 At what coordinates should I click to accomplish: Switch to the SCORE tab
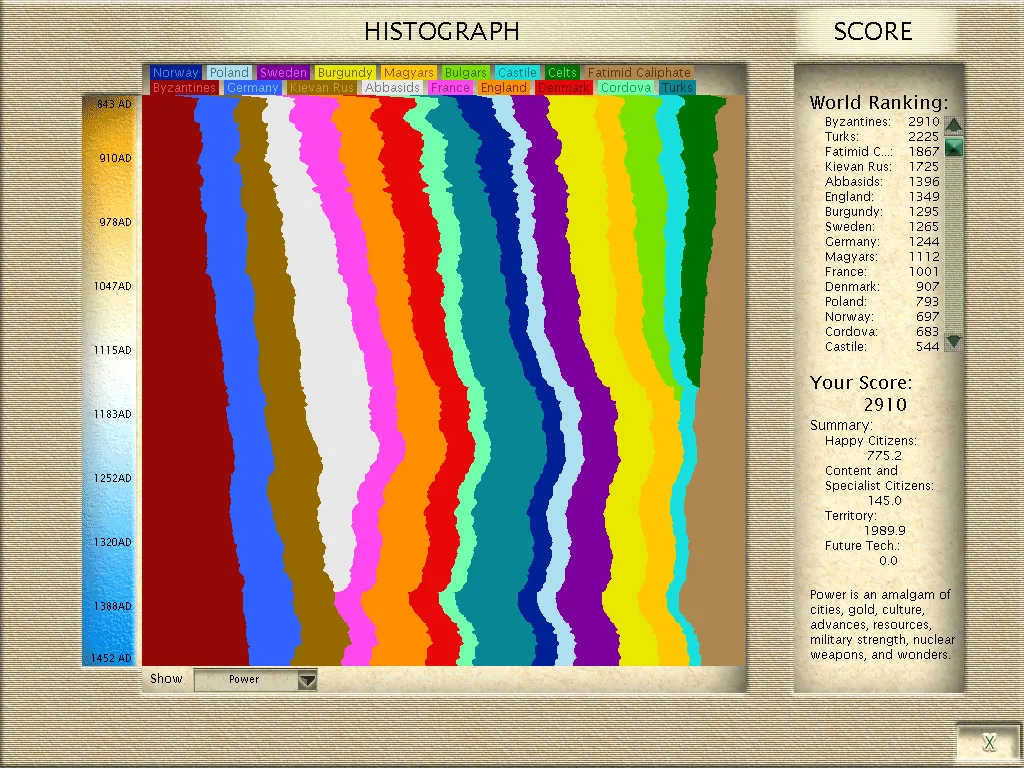tap(872, 31)
